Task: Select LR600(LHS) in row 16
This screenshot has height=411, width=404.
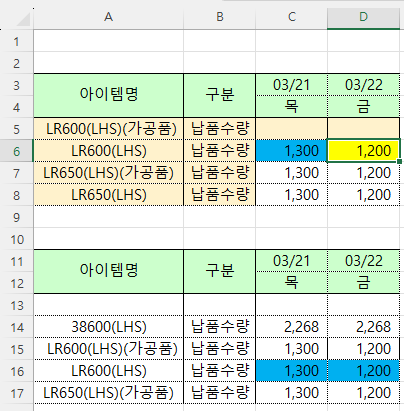Action: [x=108, y=371]
